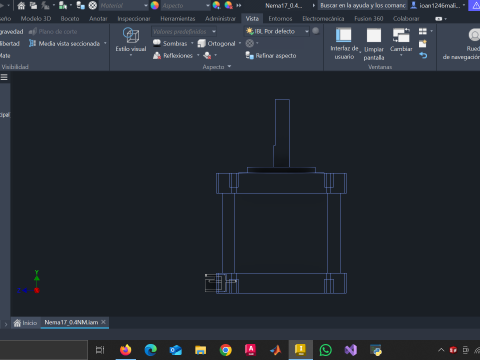Click the Media vista seccionada icon

point(32,43)
